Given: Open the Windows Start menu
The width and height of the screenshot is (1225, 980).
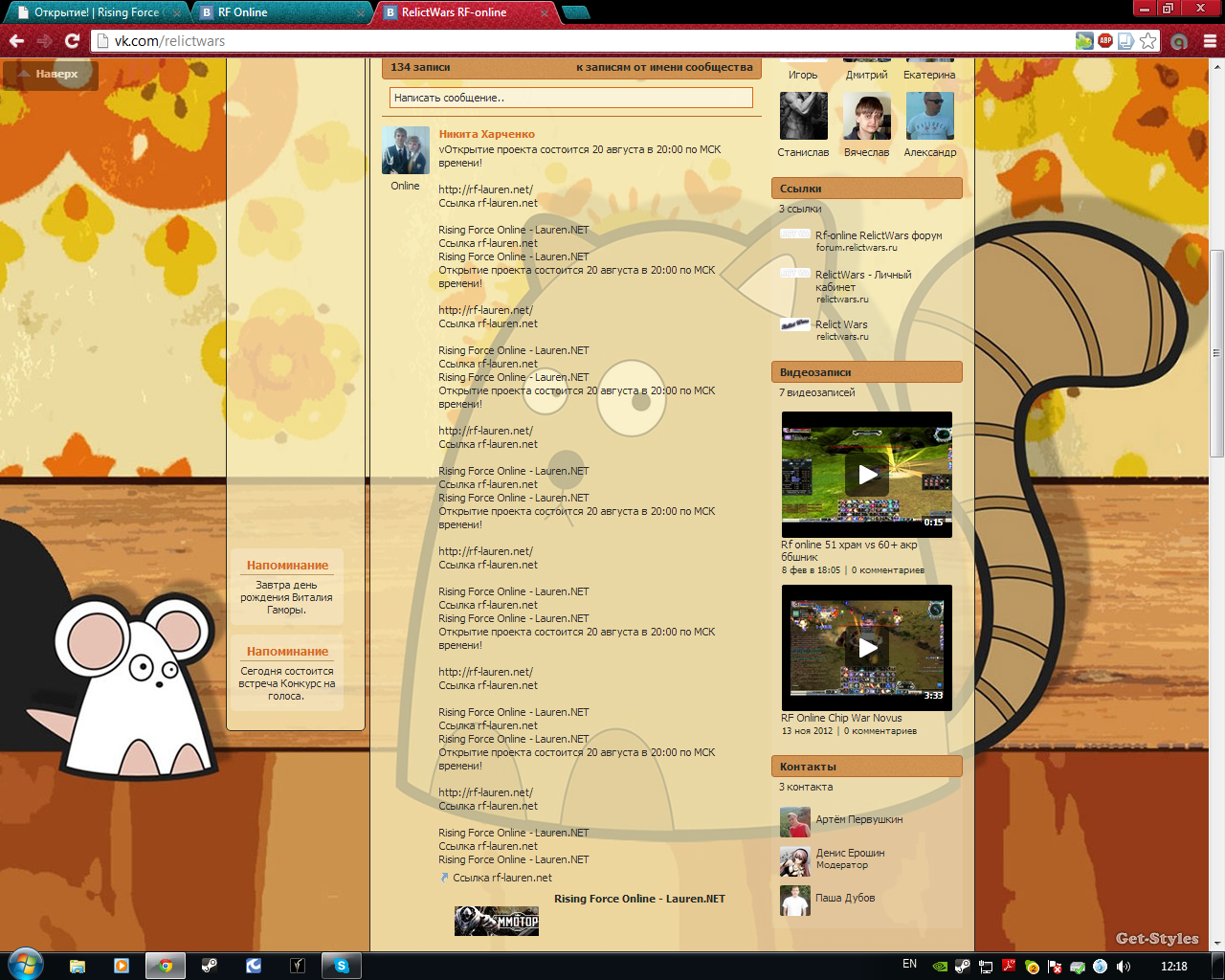Looking at the screenshot, I should [26, 965].
